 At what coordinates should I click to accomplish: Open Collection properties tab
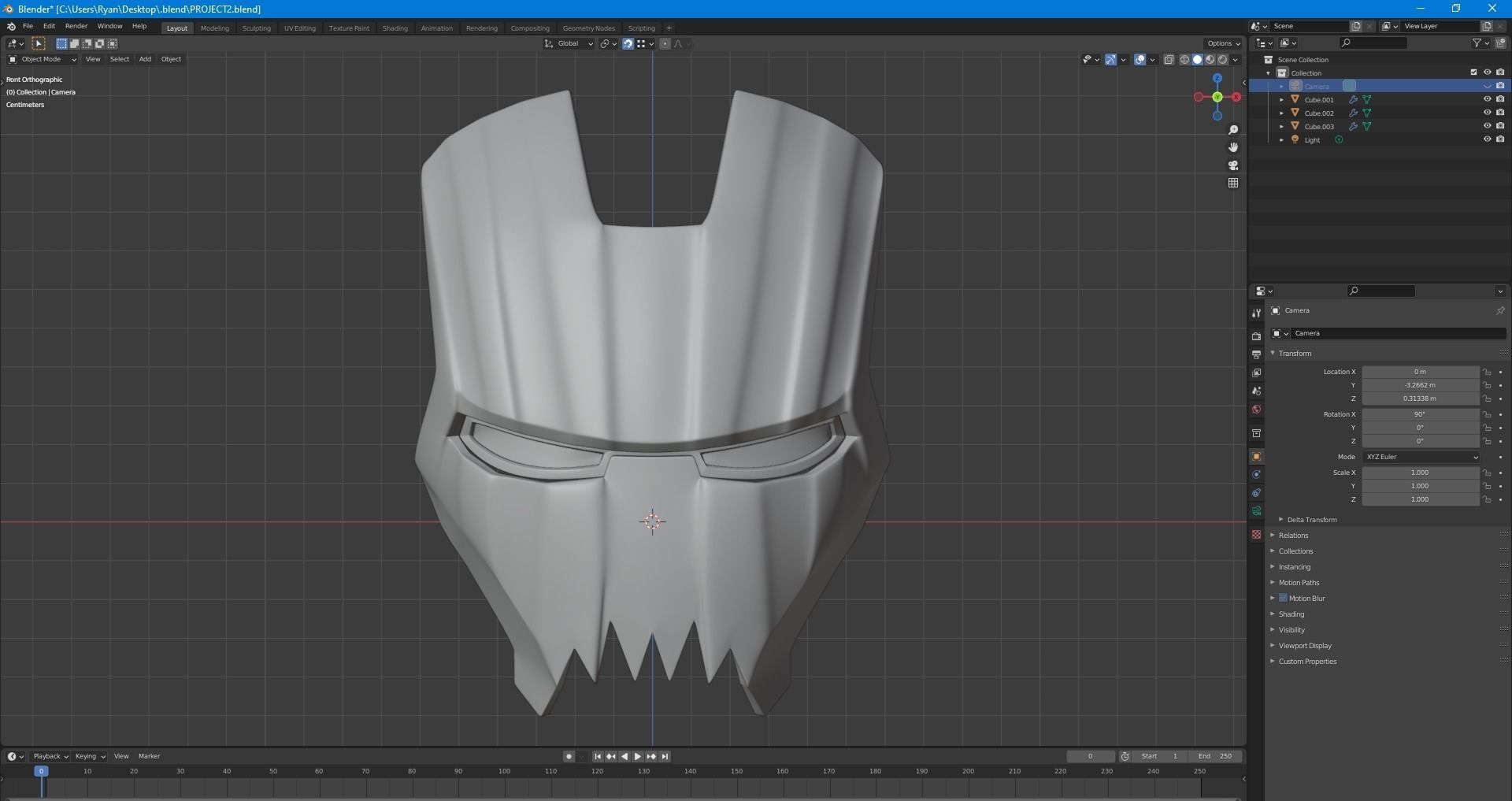1256,433
